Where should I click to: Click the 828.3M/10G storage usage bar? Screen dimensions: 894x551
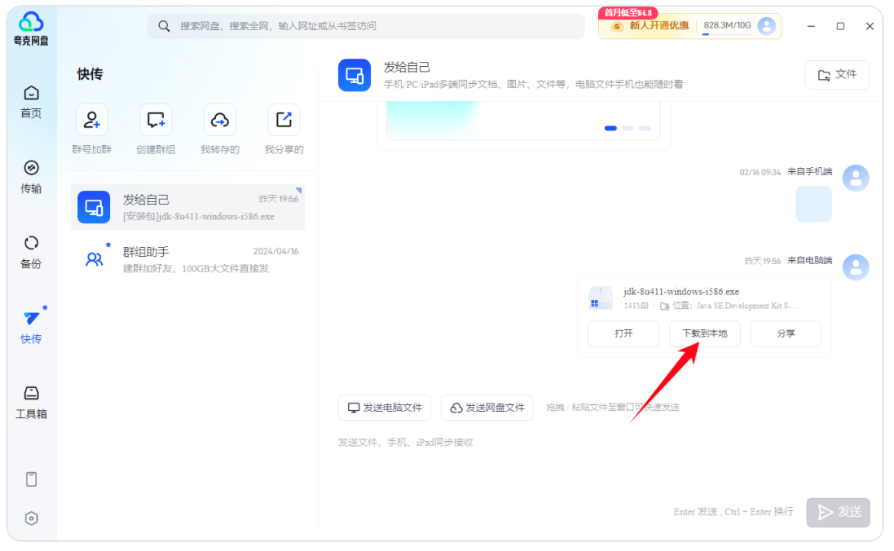click(727, 26)
